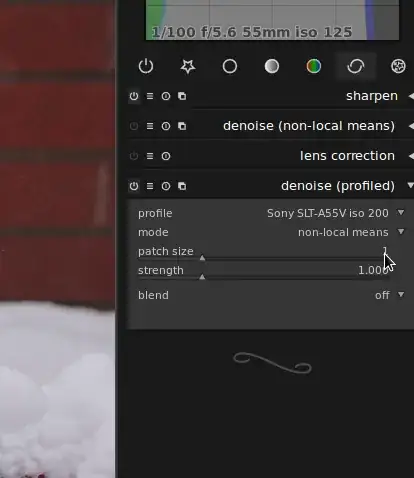414x478 pixels.
Task: Enable denoise (non-local means) module
Action: tap(134, 126)
